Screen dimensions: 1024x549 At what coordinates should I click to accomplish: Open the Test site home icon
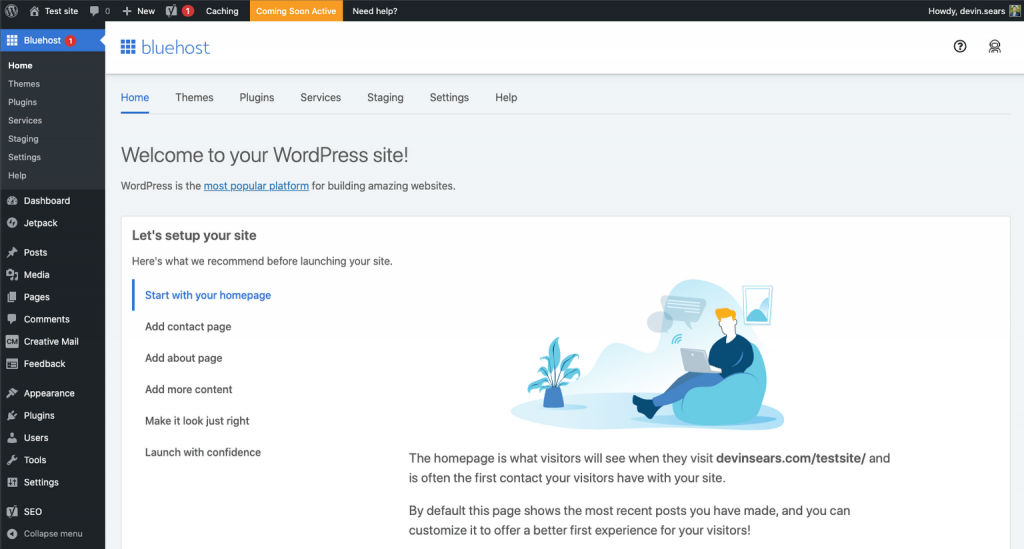pos(34,10)
